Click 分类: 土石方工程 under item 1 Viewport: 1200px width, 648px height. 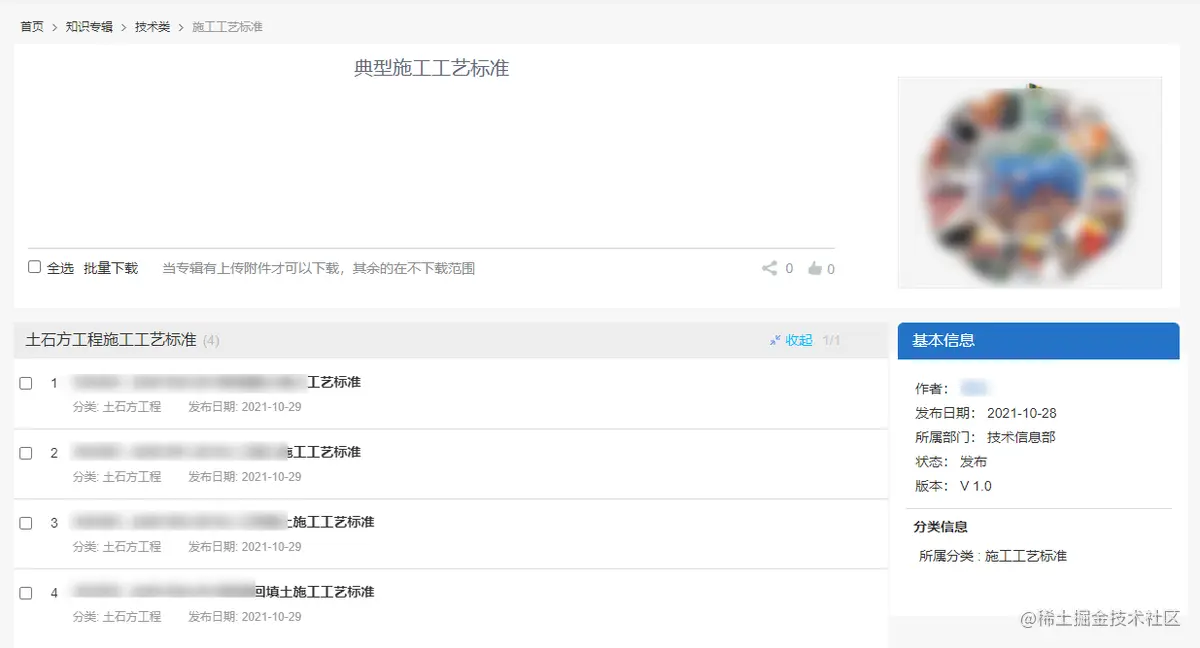[x=117, y=407]
